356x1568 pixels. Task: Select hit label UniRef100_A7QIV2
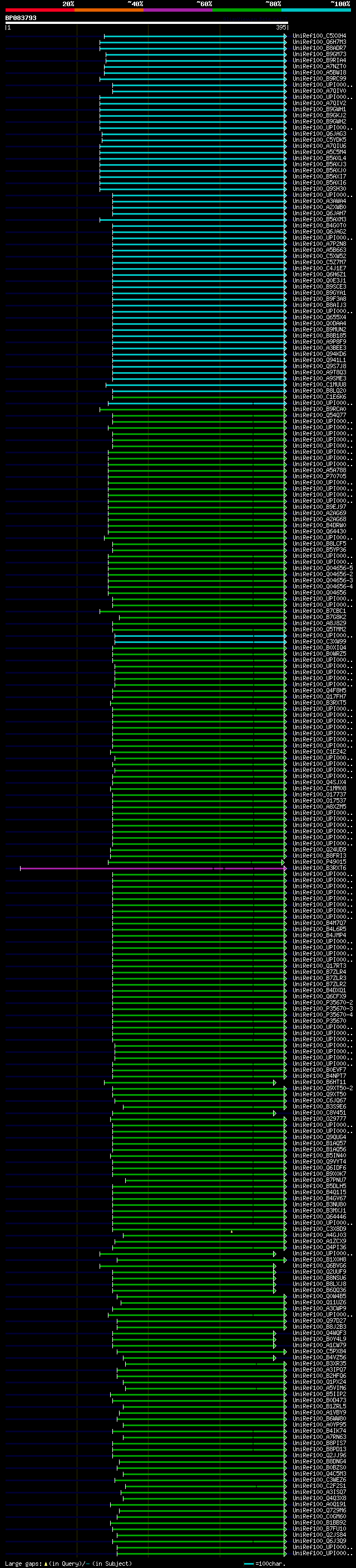point(319,103)
